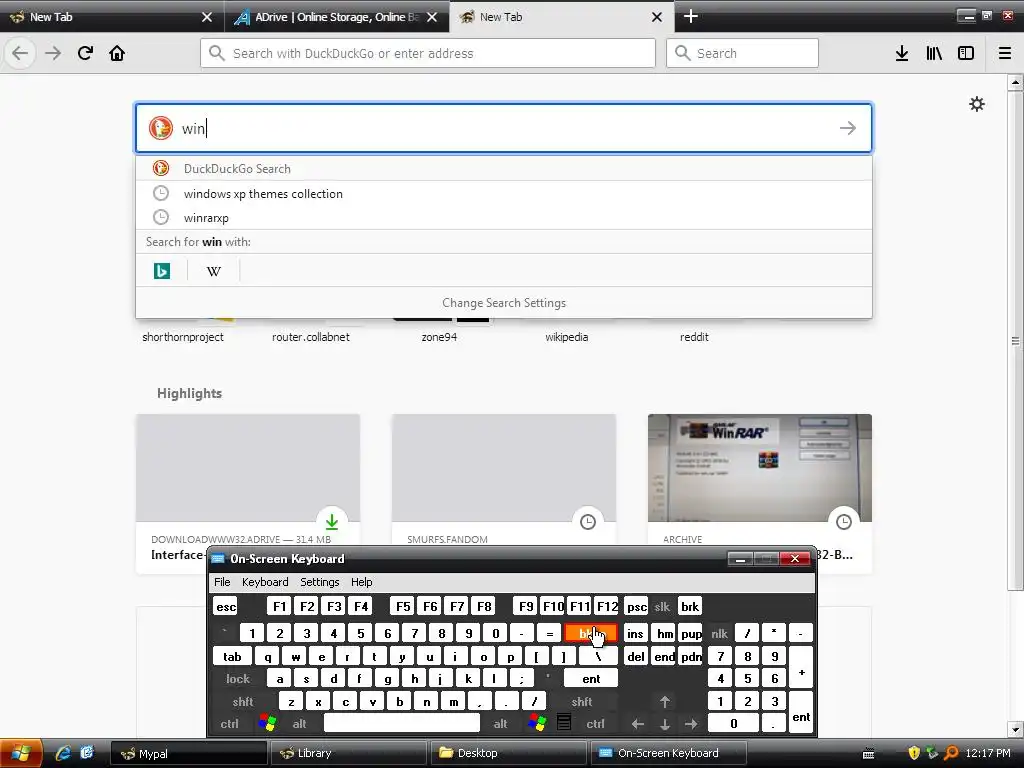Toggle the left shft key on keyboard
1024x768 pixels.
coord(243,701)
